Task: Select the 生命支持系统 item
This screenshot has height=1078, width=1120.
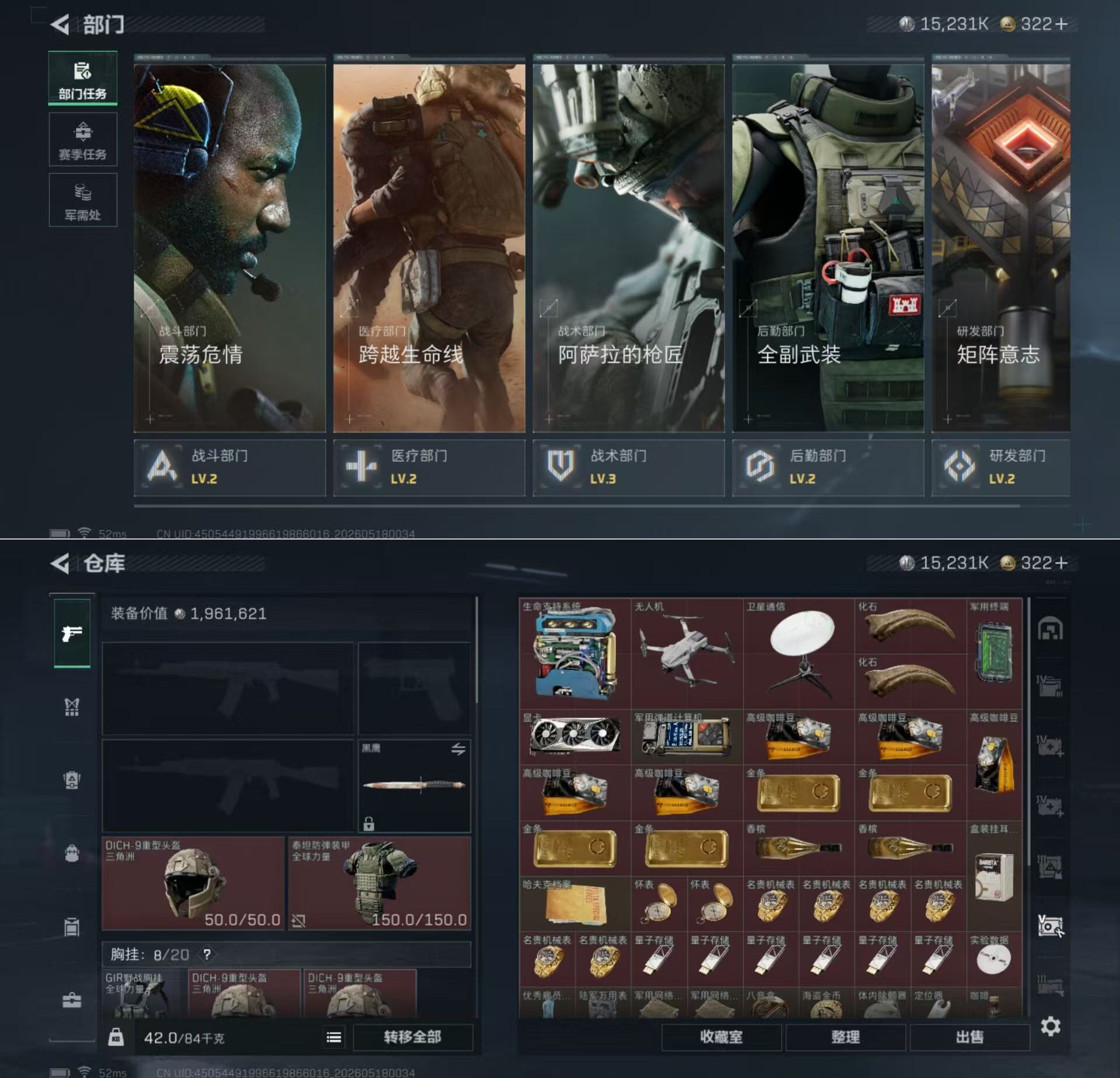Action: click(x=575, y=653)
